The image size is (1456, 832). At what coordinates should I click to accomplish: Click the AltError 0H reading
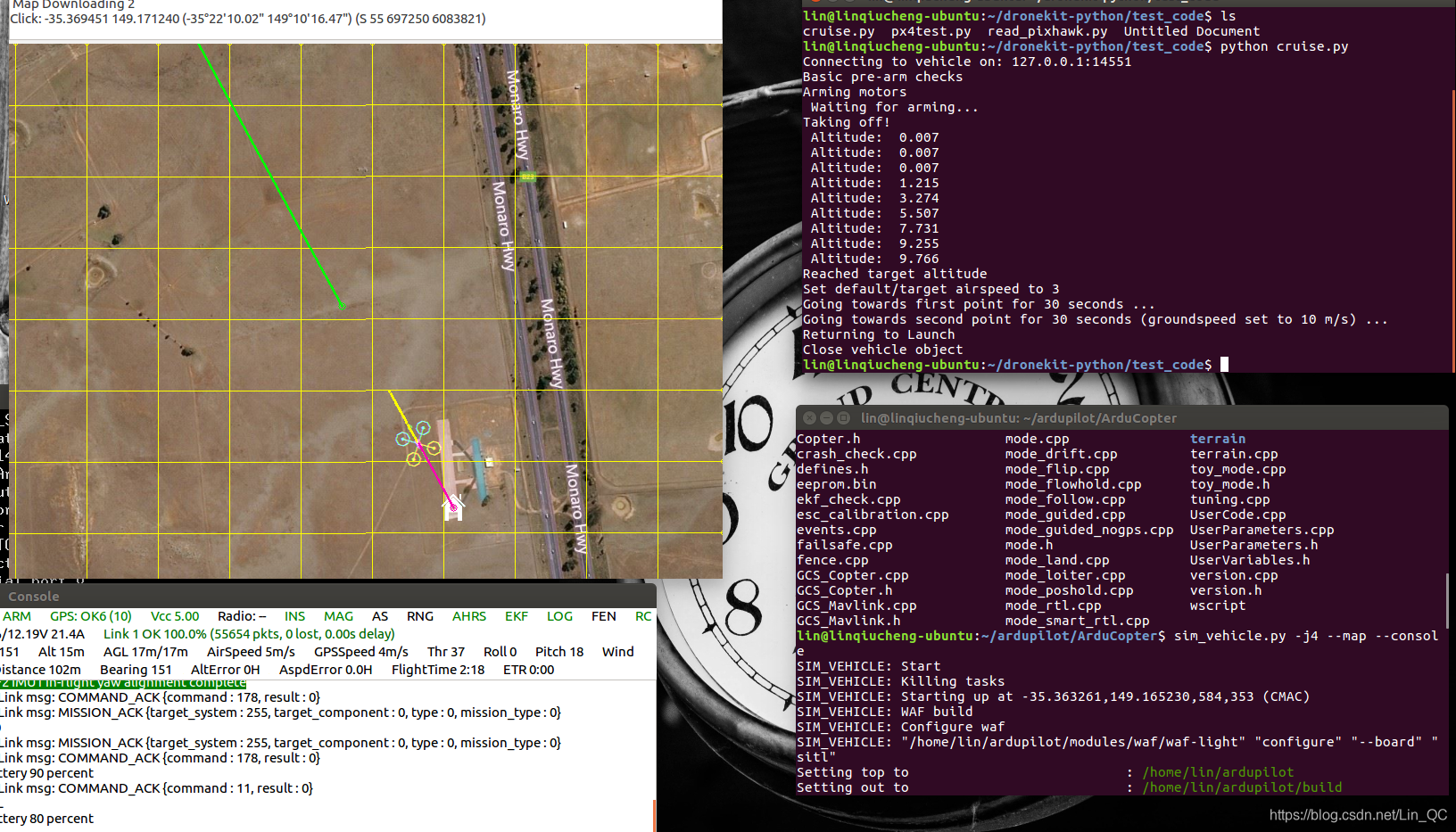point(225,670)
